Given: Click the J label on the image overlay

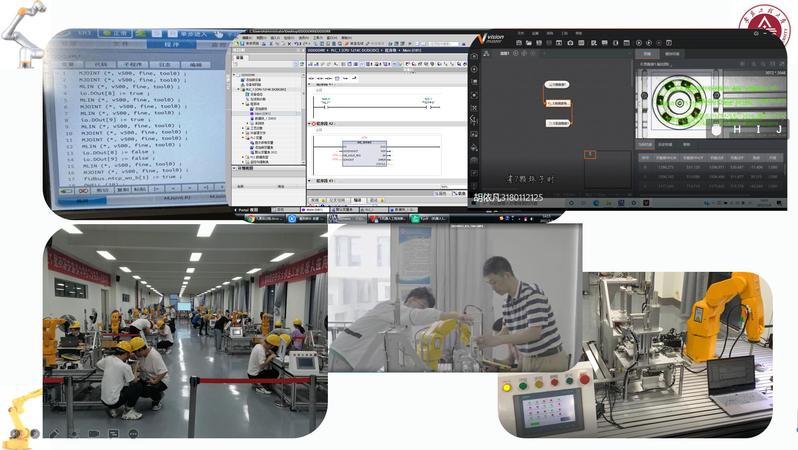Looking at the screenshot, I should (x=777, y=129).
